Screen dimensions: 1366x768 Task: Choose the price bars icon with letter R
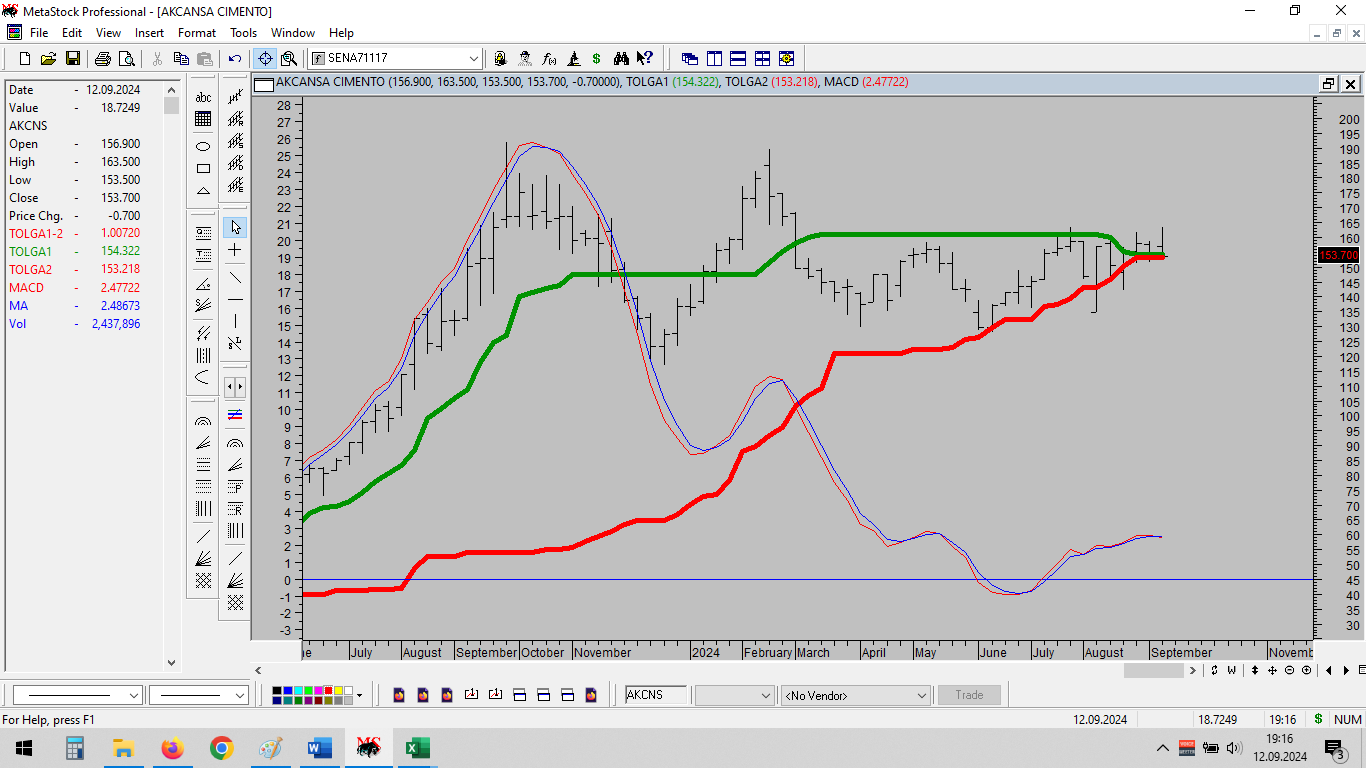pos(235,119)
